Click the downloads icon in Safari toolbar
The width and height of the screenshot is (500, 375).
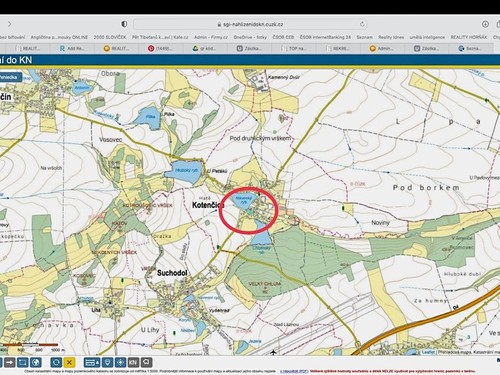click(485, 24)
